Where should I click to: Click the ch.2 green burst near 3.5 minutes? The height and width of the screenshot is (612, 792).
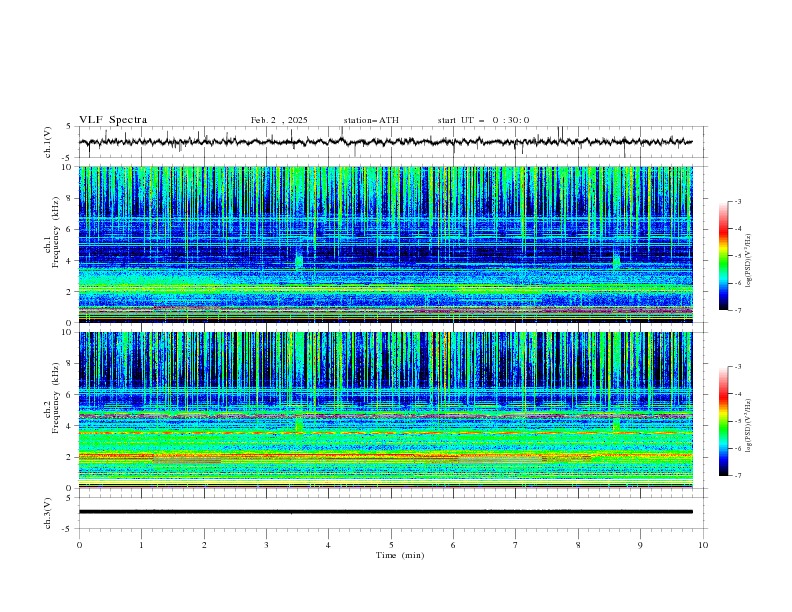pyautogui.click(x=299, y=423)
